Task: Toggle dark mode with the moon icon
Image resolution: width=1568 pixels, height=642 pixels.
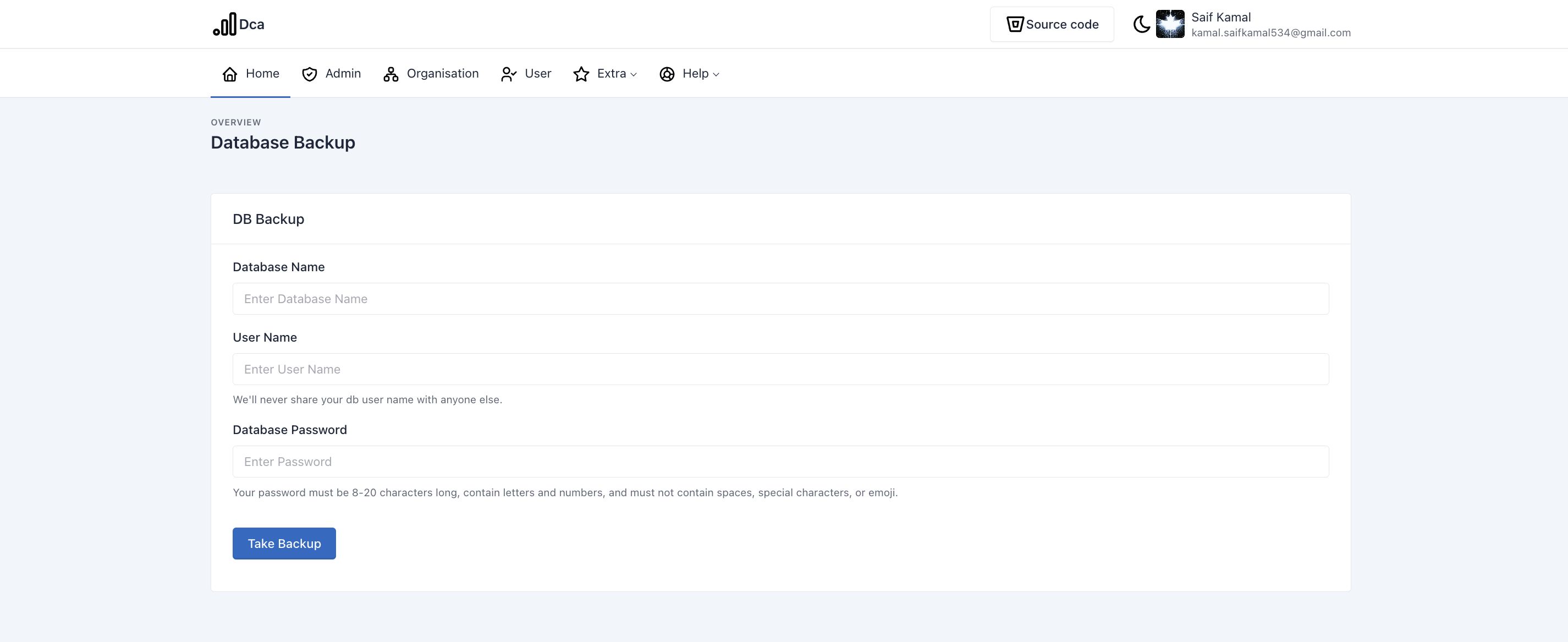Action: point(1141,24)
